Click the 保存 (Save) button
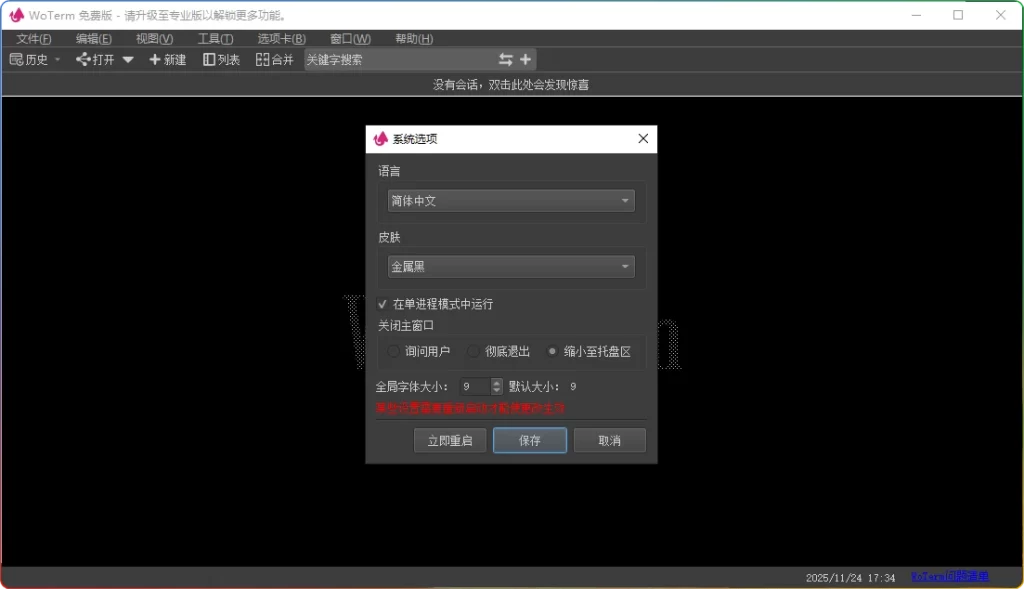The width and height of the screenshot is (1024, 589). click(x=529, y=440)
